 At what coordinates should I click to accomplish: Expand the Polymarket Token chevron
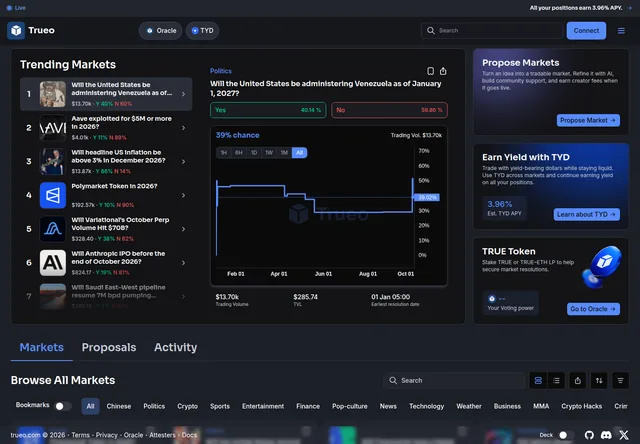[x=183, y=195]
